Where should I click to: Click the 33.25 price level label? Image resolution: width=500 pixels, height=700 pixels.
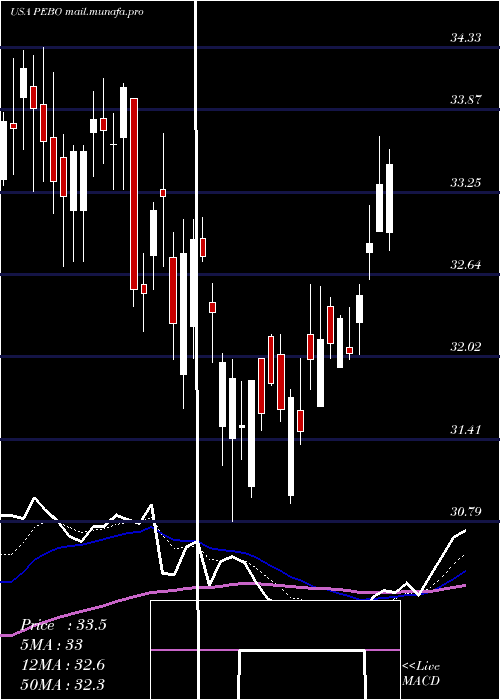[465, 183]
